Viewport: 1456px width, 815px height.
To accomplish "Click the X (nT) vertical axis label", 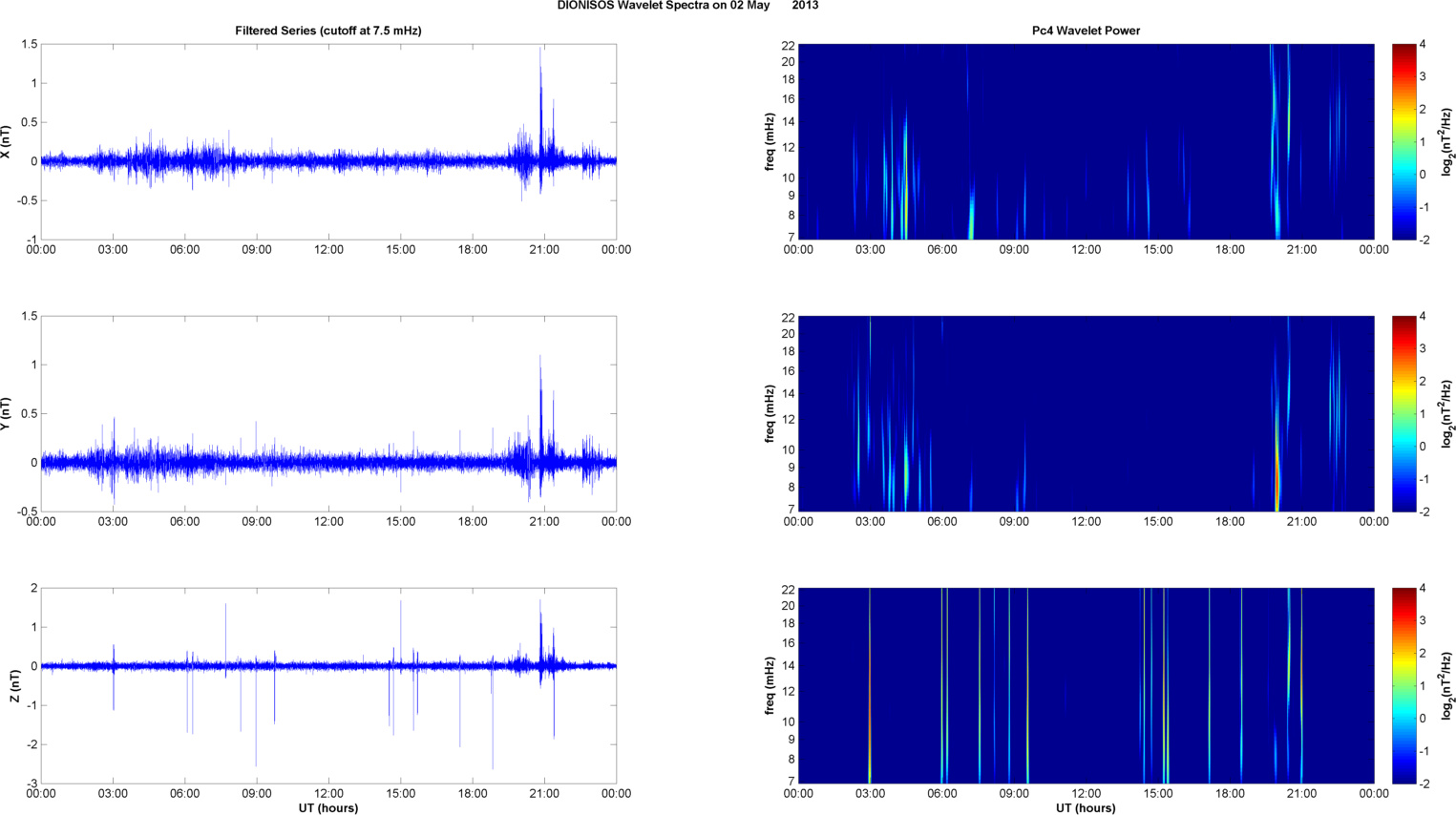I will (x=7, y=142).
